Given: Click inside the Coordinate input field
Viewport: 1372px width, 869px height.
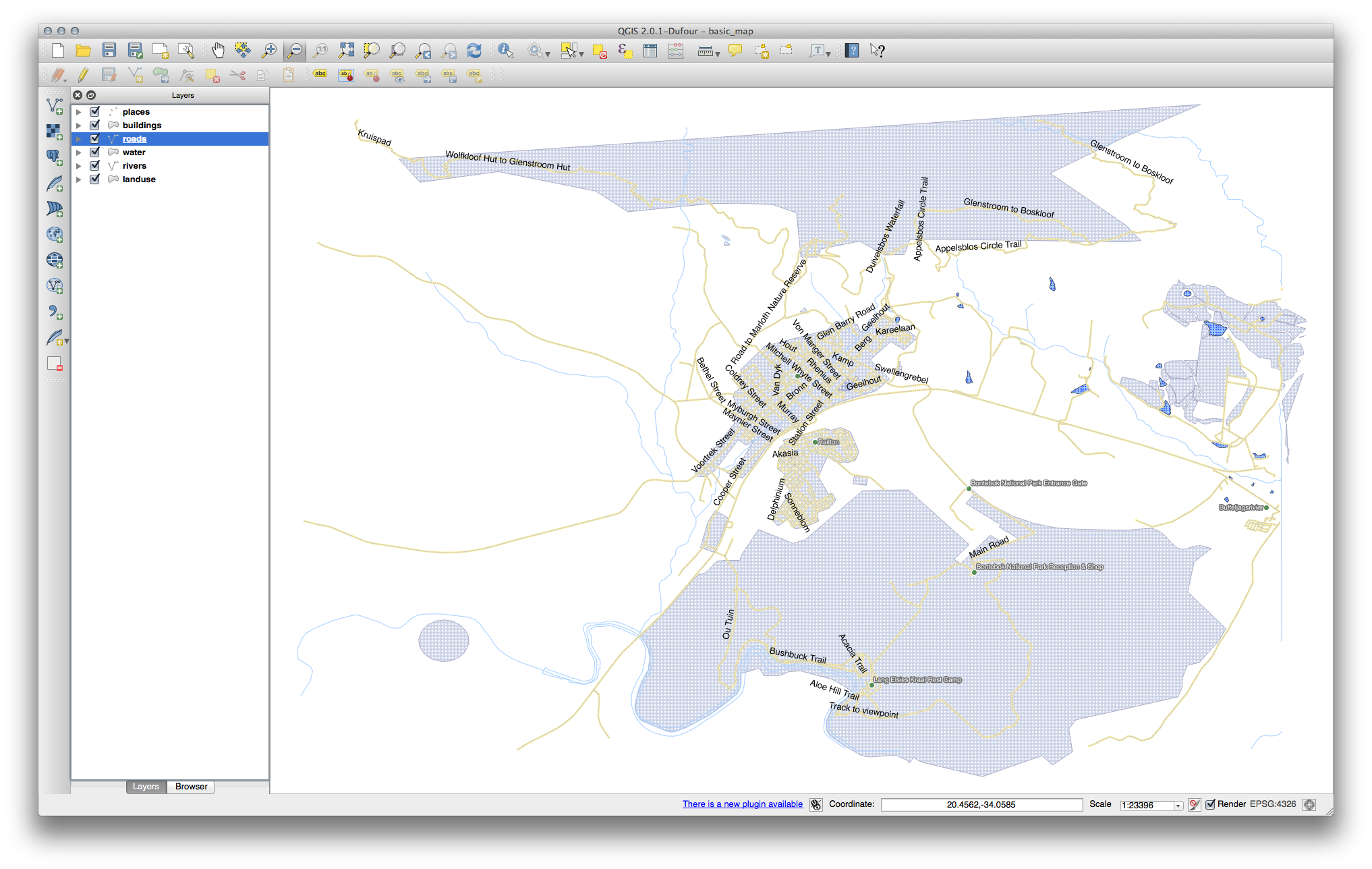Looking at the screenshot, I should click(981, 805).
